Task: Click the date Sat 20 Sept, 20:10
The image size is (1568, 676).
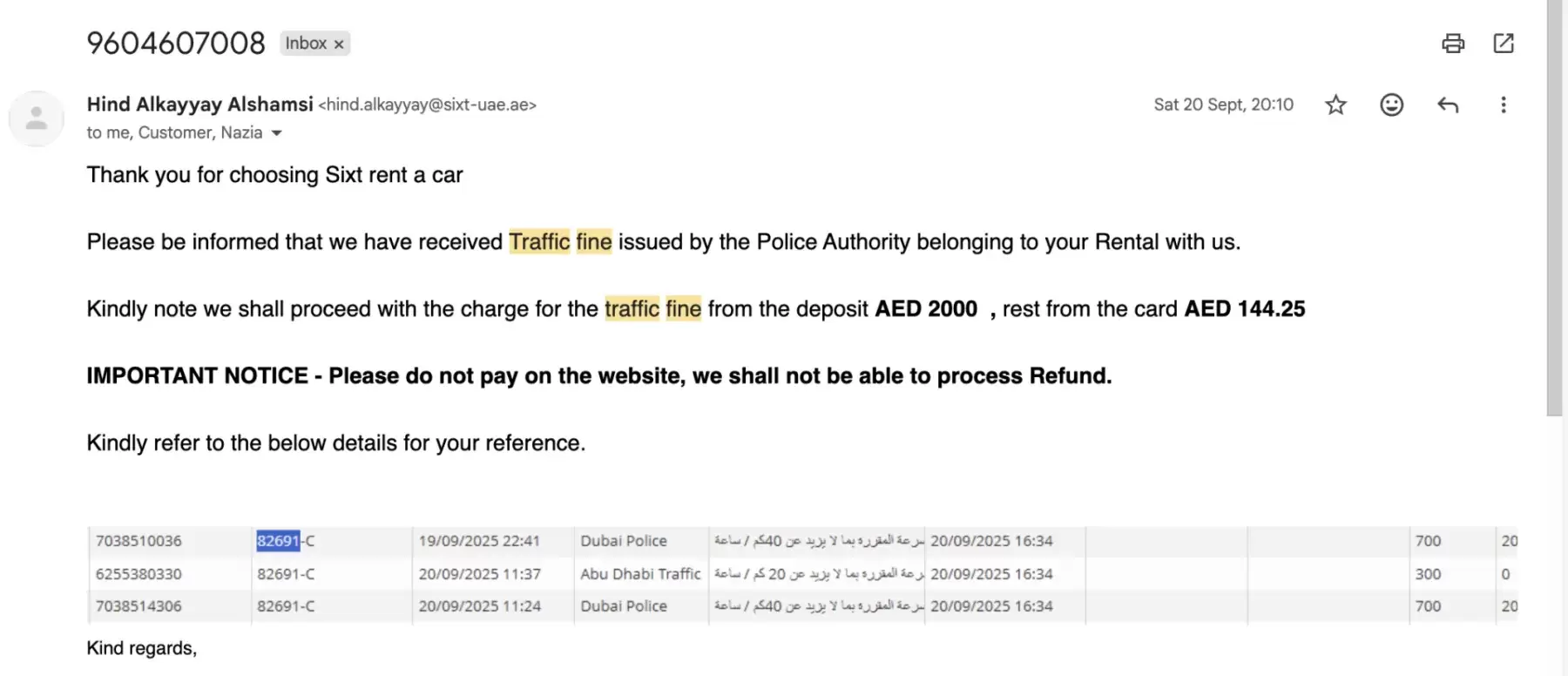Action: tap(1223, 105)
